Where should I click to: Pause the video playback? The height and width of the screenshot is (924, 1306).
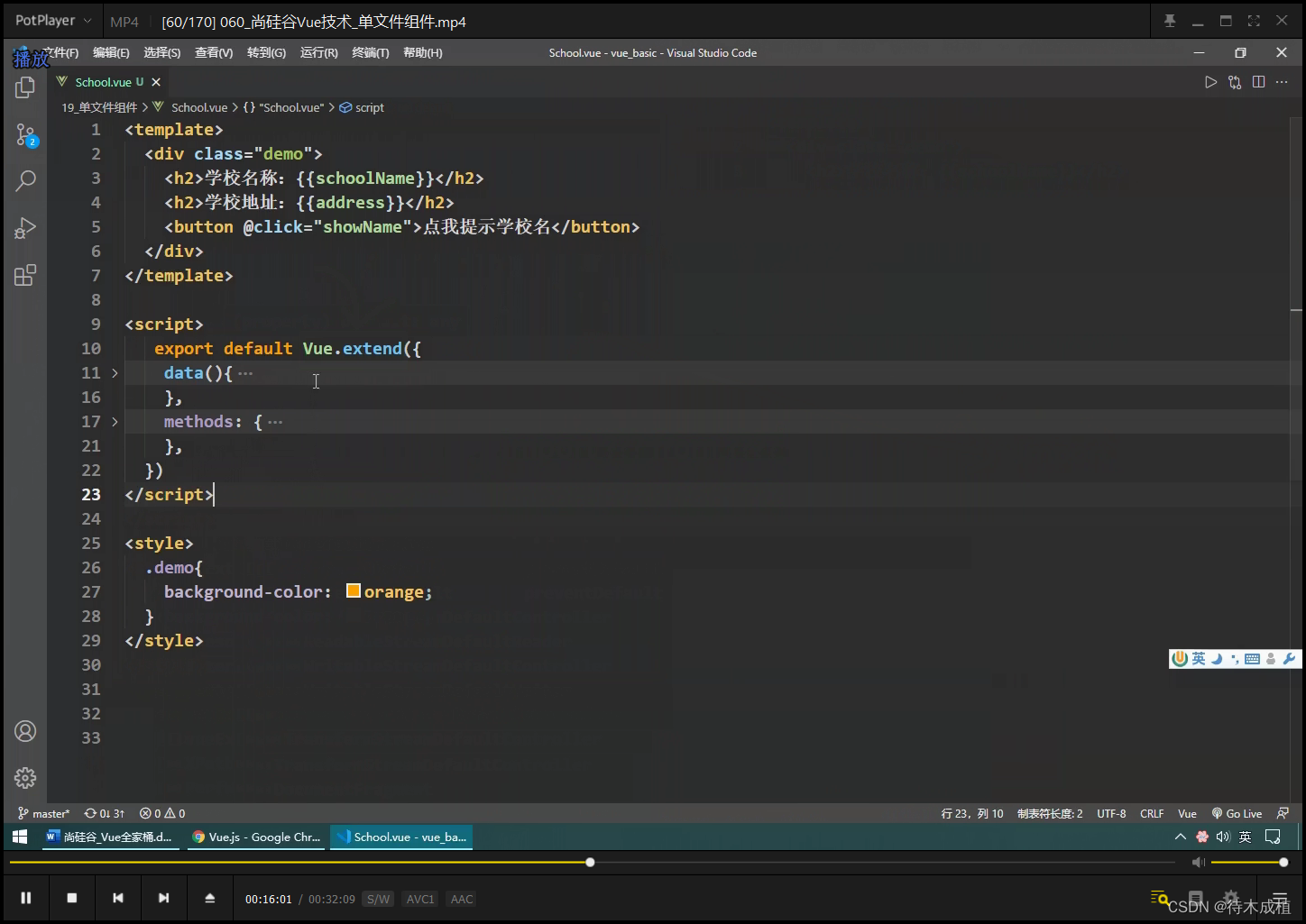pos(26,898)
